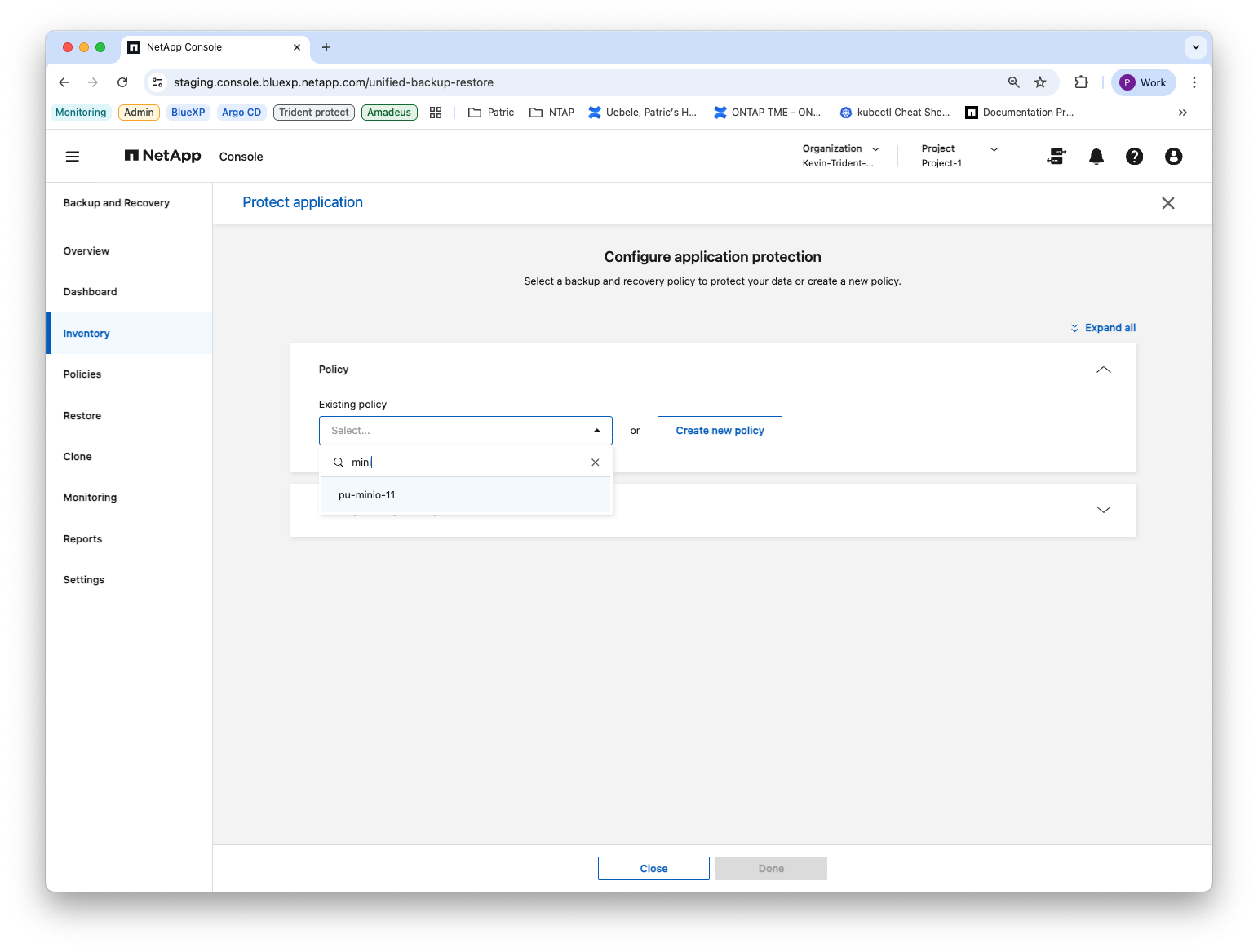Open a new browser tab
The width and height of the screenshot is (1258, 952).
coord(326,47)
